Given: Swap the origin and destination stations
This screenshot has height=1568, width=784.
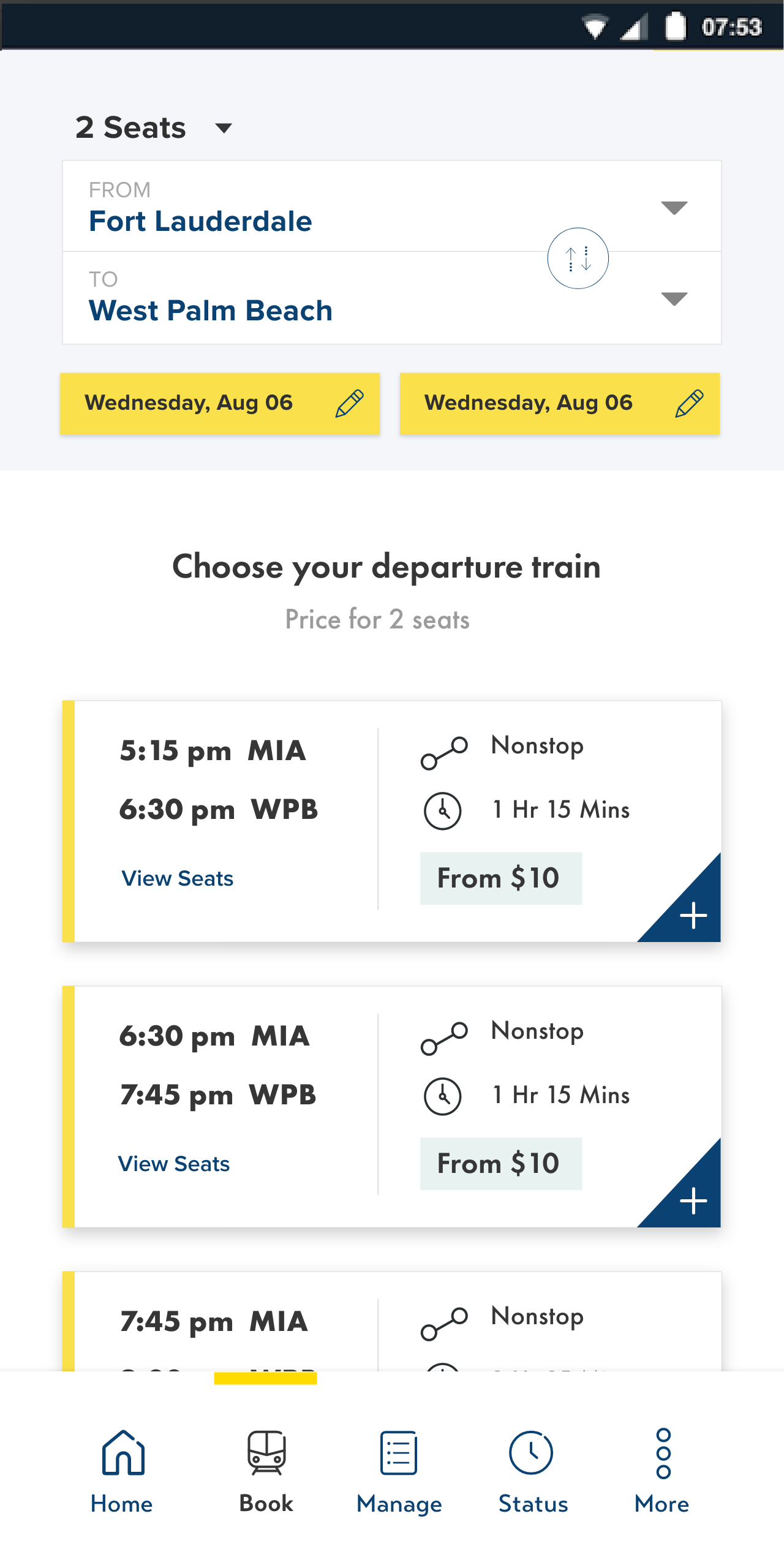Looking at the screenshot, I should (x=578, y=258).
